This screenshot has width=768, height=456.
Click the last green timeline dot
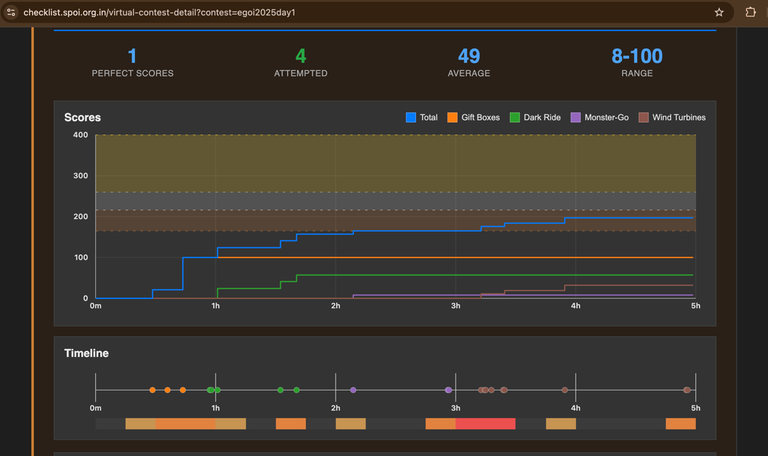coord(297,390)
